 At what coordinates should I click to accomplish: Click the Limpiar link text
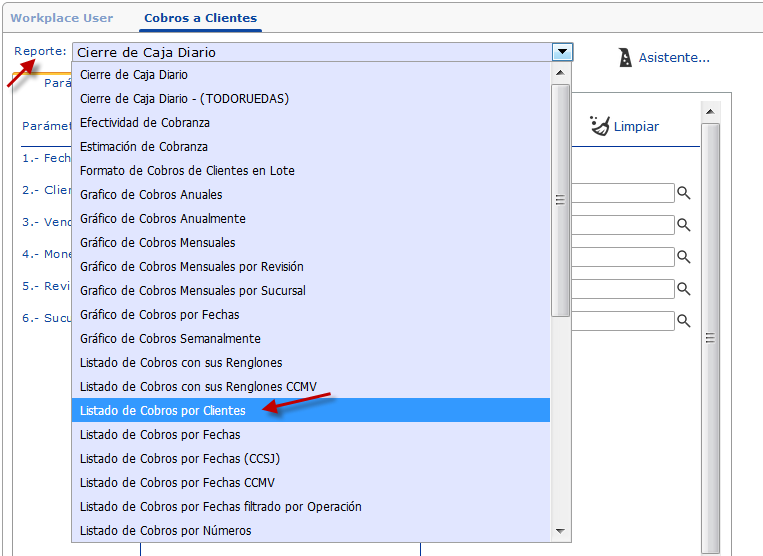point(636,126)
